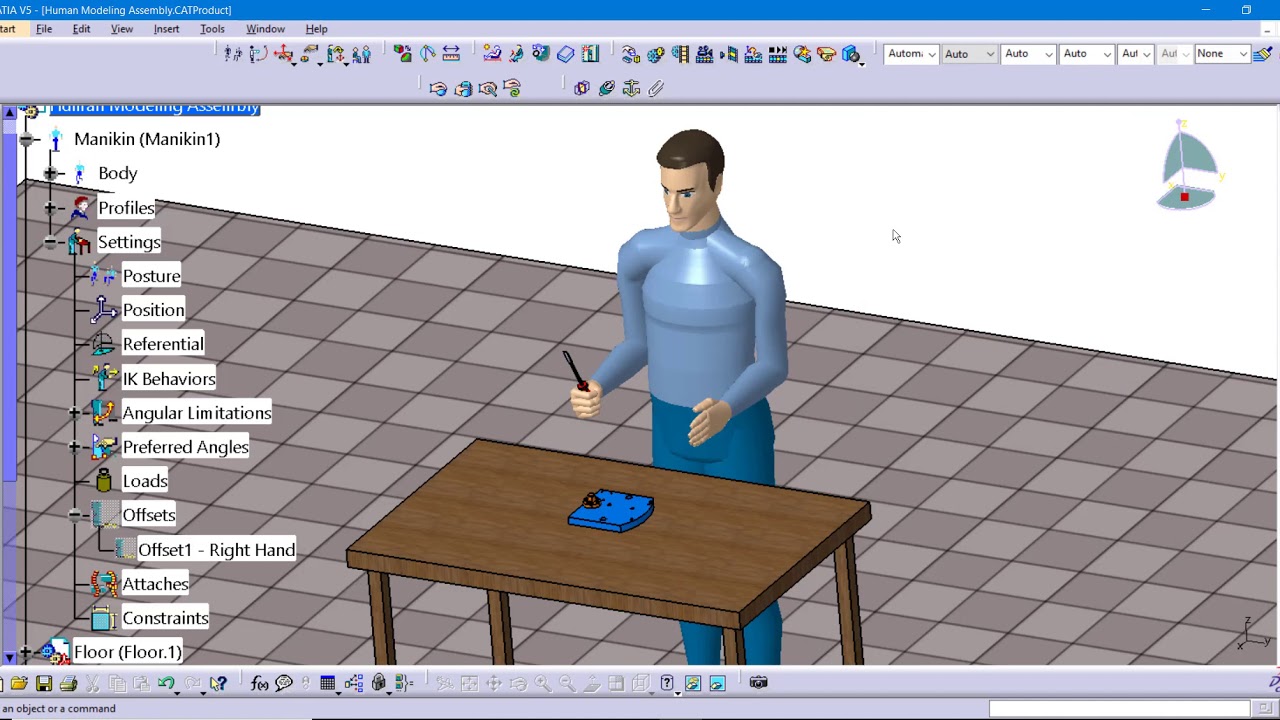Click the Open folder icon
The width and height of the screenshot is (1280, 720).
click(18, 683)
